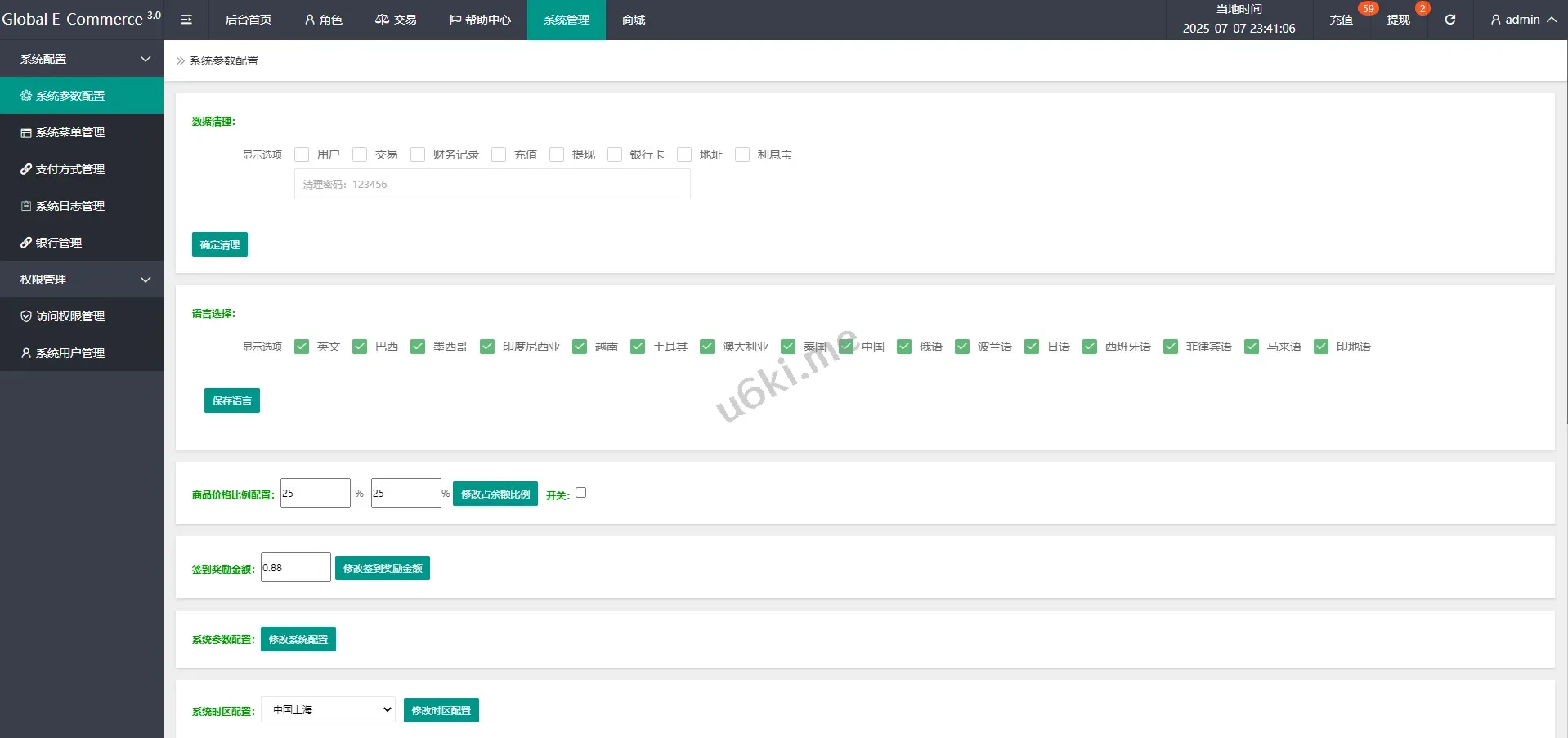Click the 系统菜单管理 sidebar icon
Screen dimensions: 1568x738
pos(26,132)
